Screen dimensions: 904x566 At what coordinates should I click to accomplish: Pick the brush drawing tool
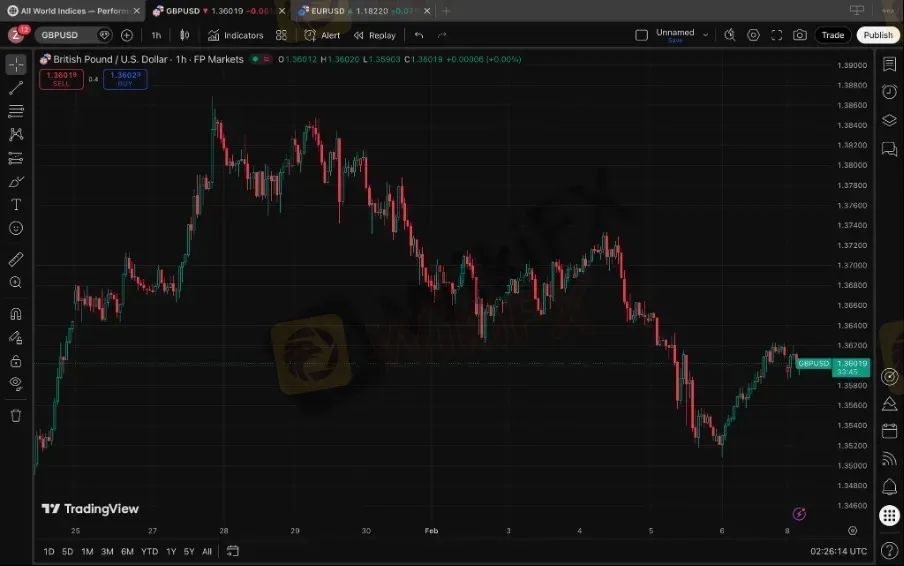[16, 181]
